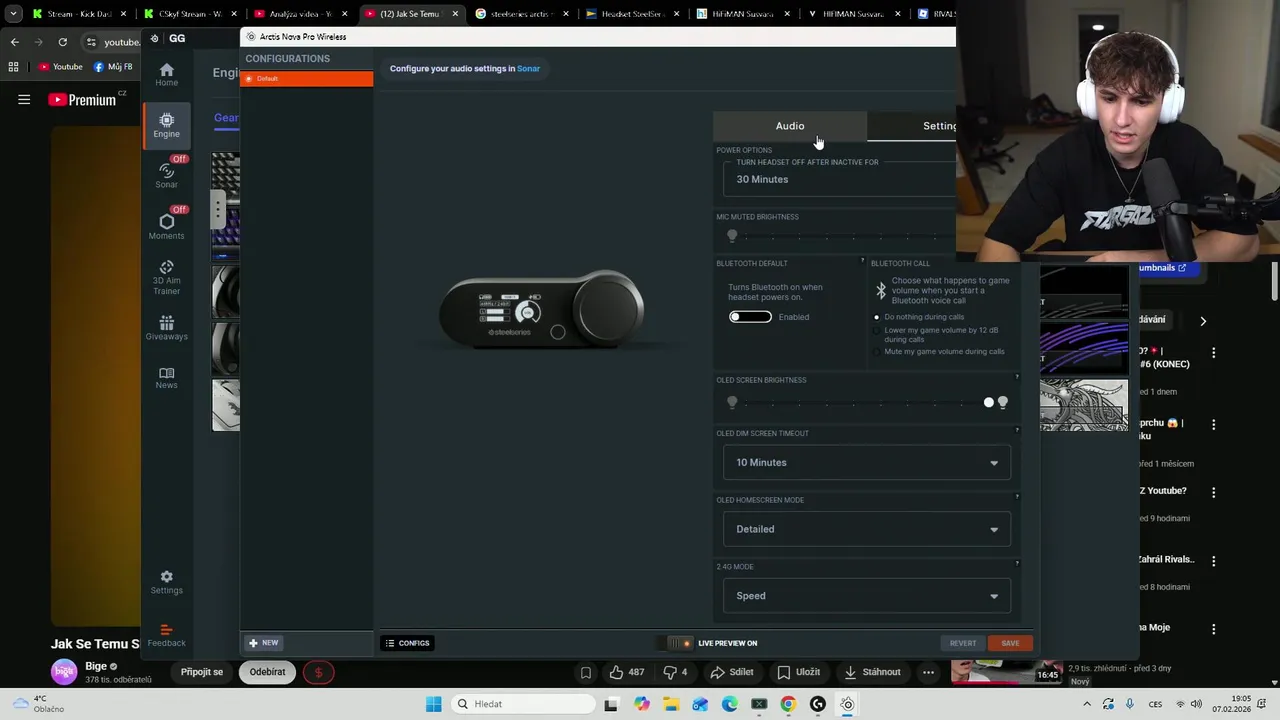This screenshot has height=720, width=1280.
Task: Open Moments in the GG sidebar
Action: click(166, 226)
